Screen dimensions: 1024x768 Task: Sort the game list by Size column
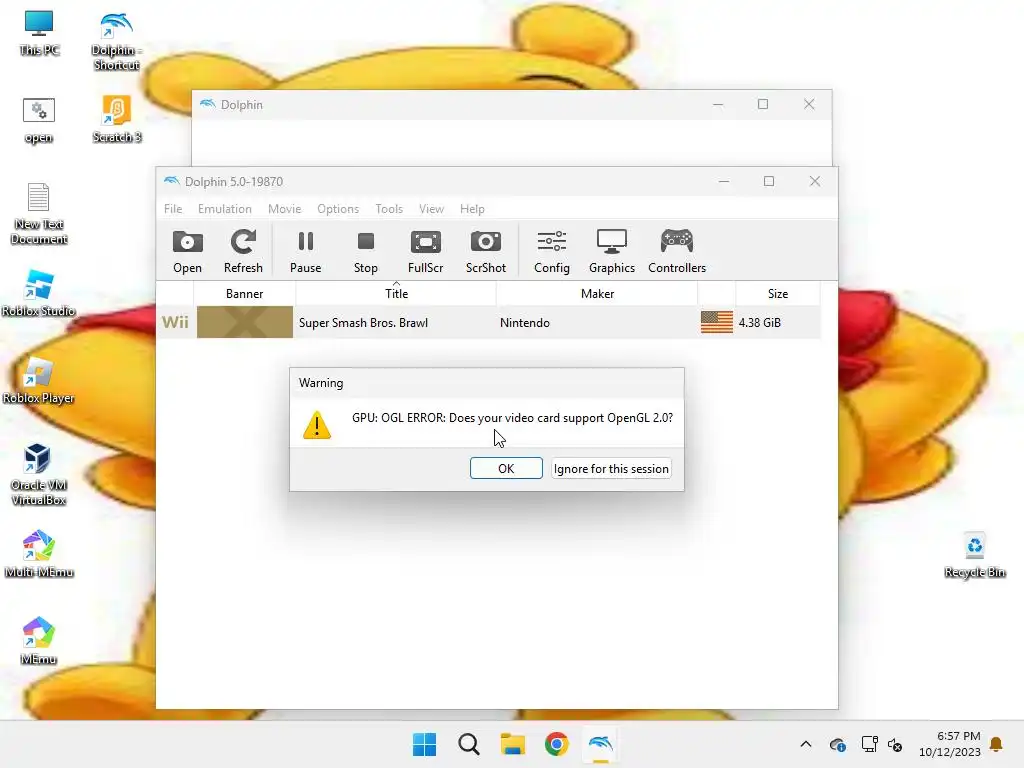(x=778, y=293)
